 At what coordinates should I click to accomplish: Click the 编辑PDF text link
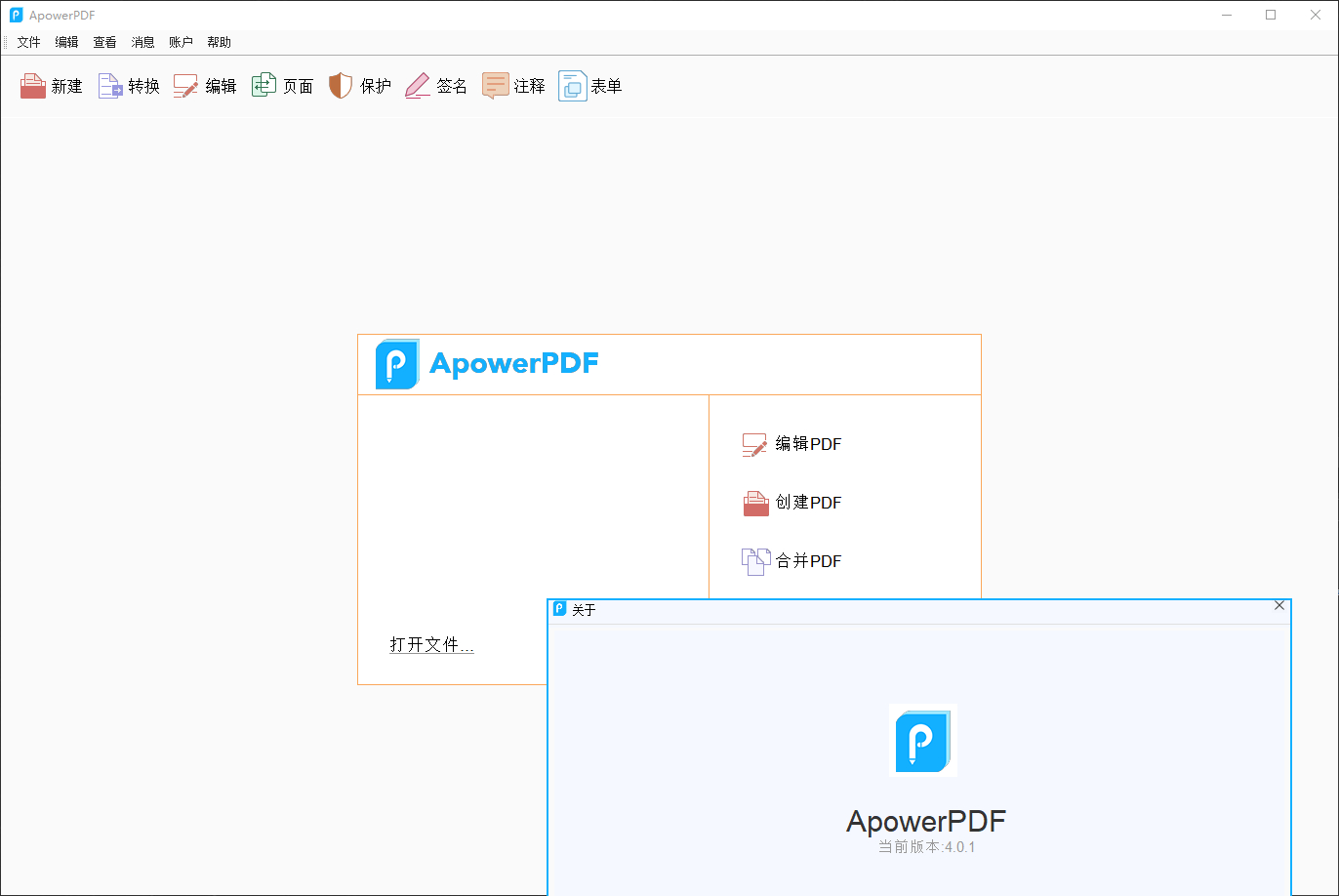[x=808, y=445]
